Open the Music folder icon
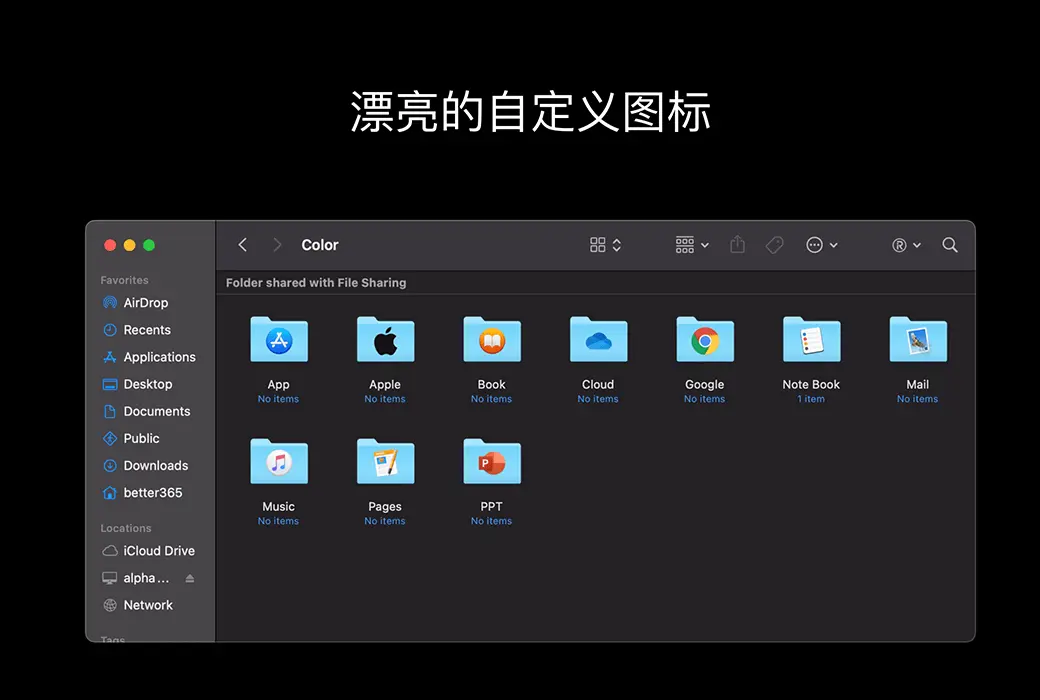The width and height of the screenshot is (1040, 700). click(279, 461)
